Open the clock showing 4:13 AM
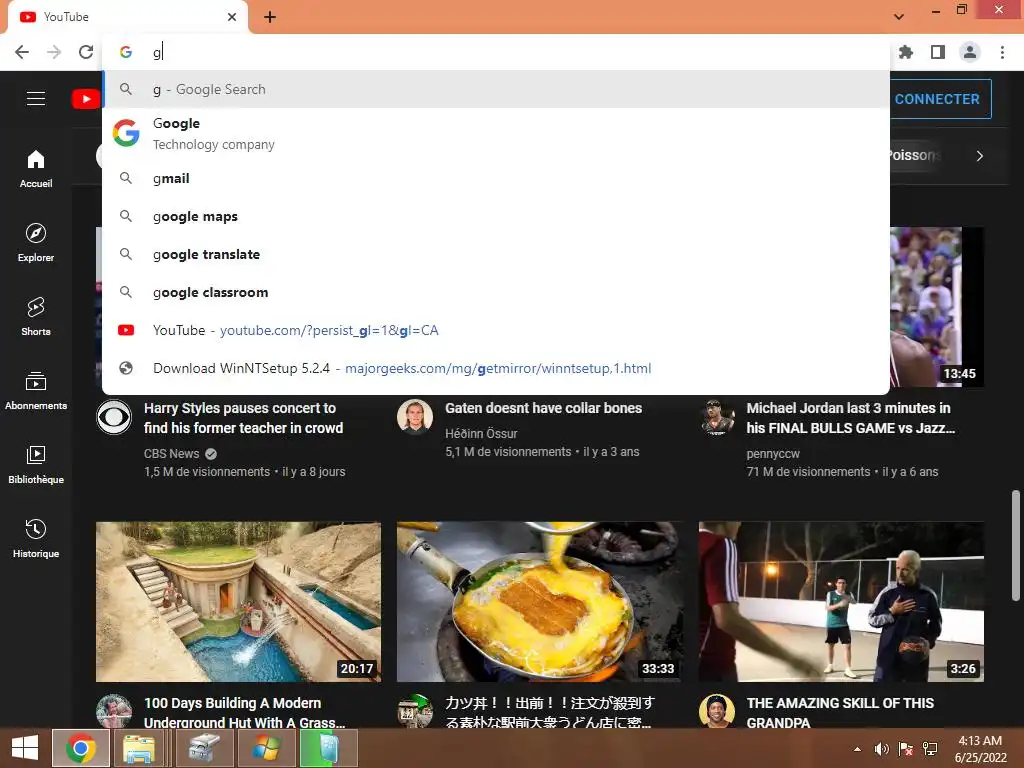1024x768 pixels. [980, 749]
